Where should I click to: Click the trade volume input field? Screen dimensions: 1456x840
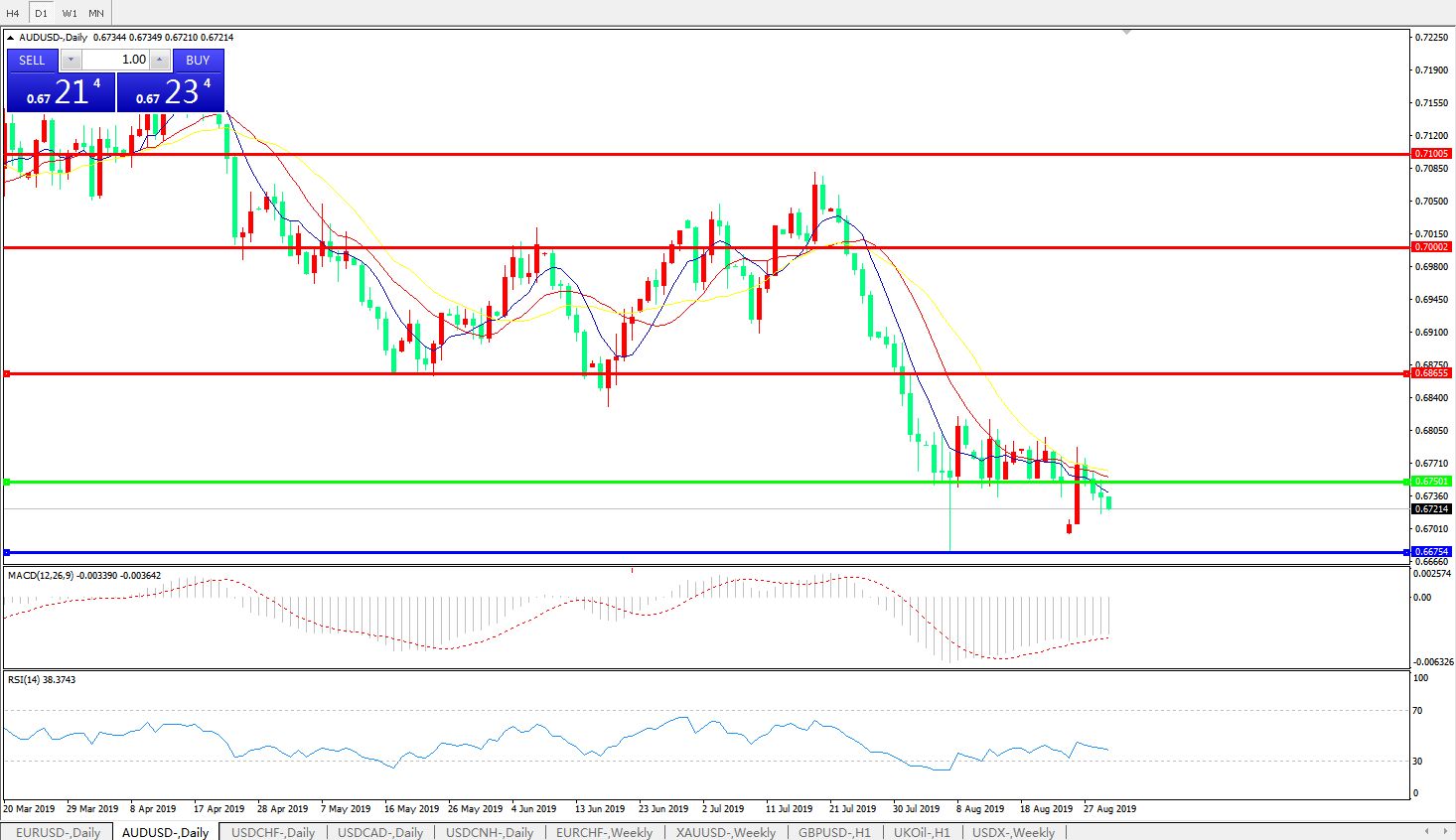pyautogui.click(x=115, y=61)
